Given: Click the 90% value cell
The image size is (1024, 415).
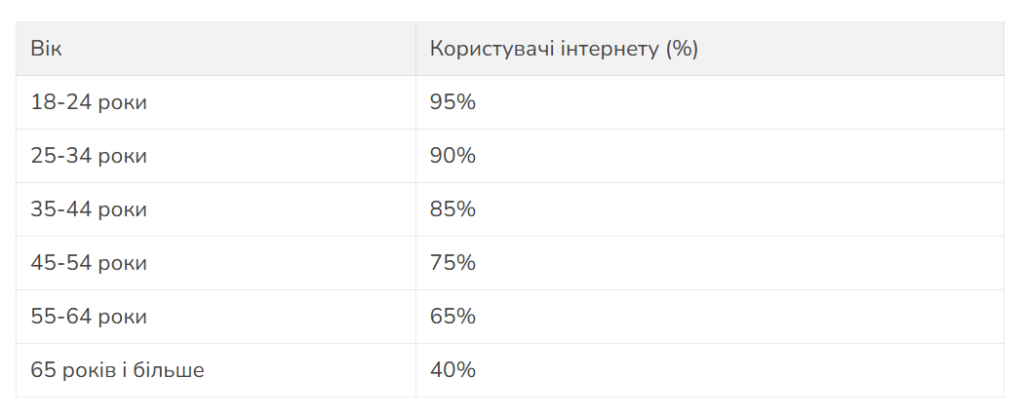Looking at the screenshot, I should click(710, 156).
